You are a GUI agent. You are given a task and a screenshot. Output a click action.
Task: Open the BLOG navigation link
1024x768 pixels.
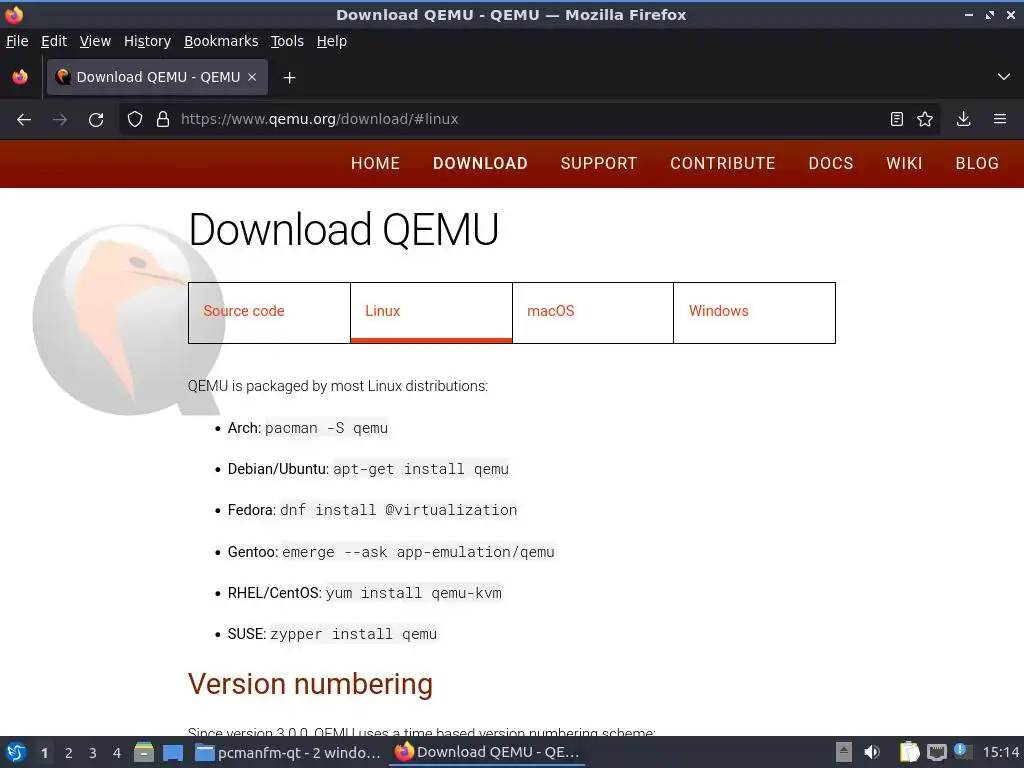(977, 163)
